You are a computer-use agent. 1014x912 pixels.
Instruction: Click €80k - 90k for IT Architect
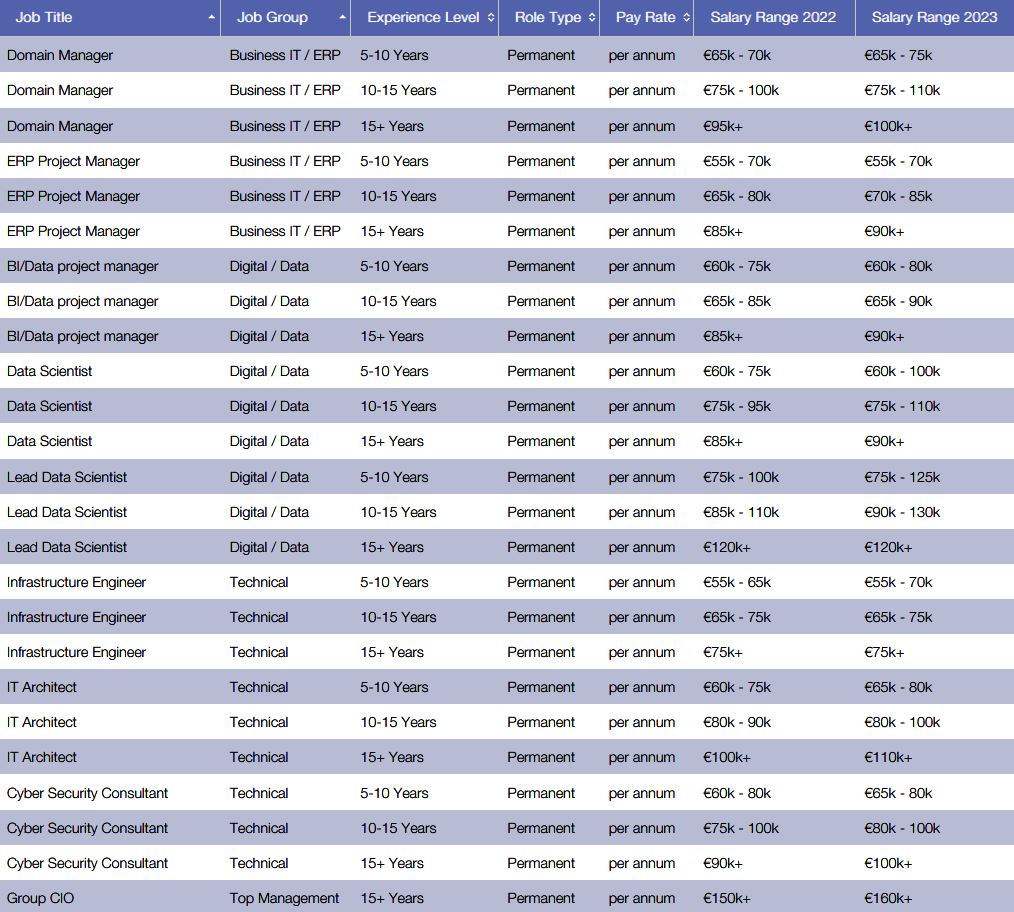[x=737, y=722]
